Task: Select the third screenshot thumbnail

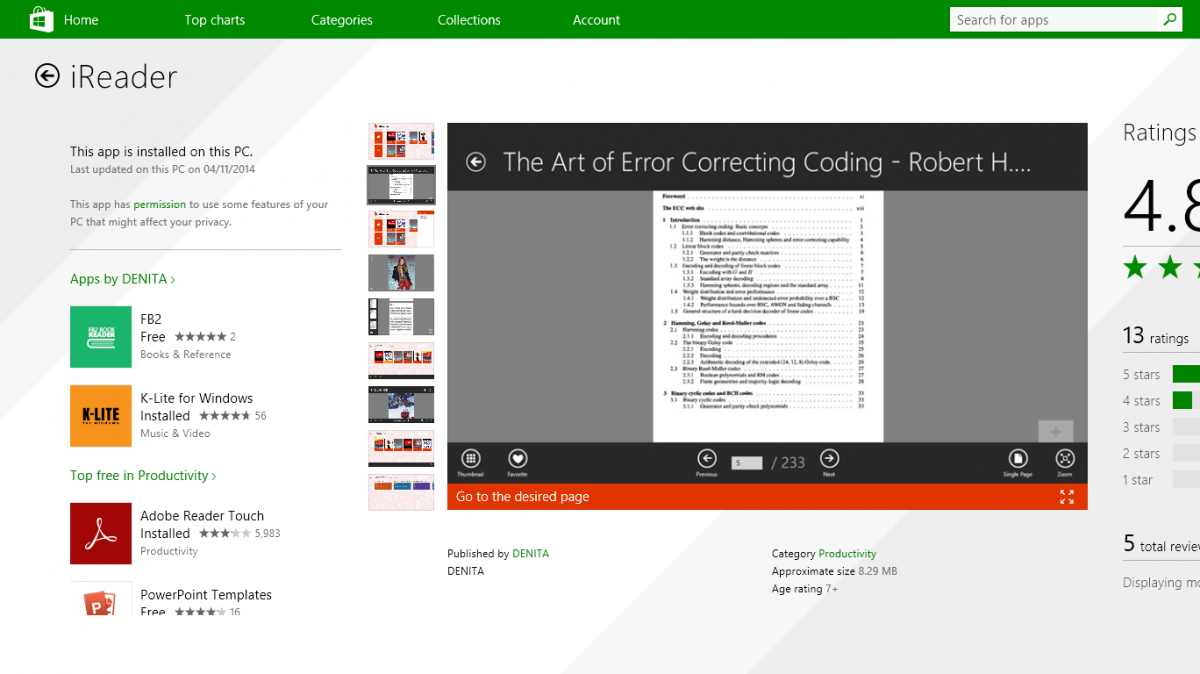Action: (401, 229)
